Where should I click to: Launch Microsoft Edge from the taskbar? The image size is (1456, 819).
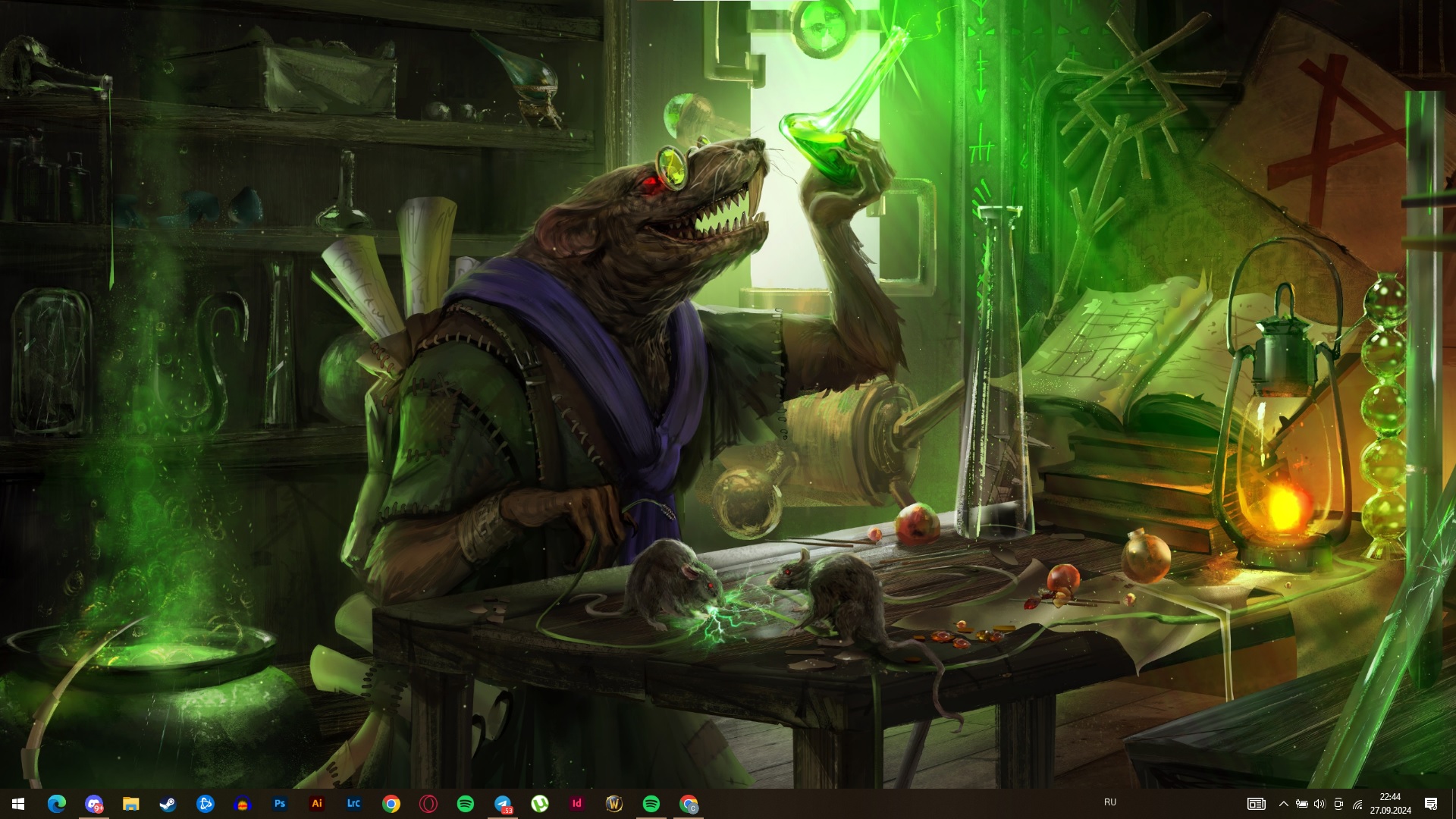(x=57, y=804)
